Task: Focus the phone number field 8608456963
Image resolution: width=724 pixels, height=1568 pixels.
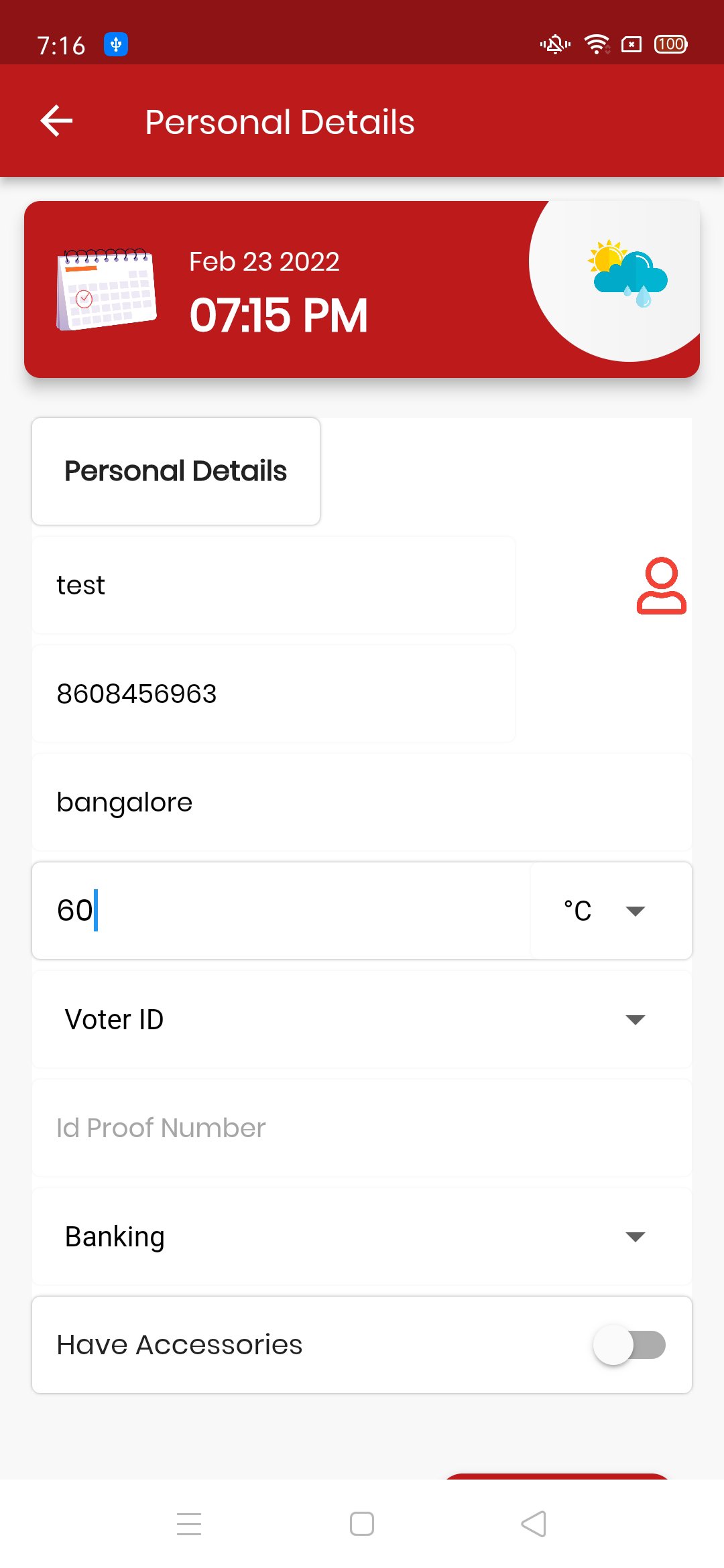Action: click(x=274, y=694)
